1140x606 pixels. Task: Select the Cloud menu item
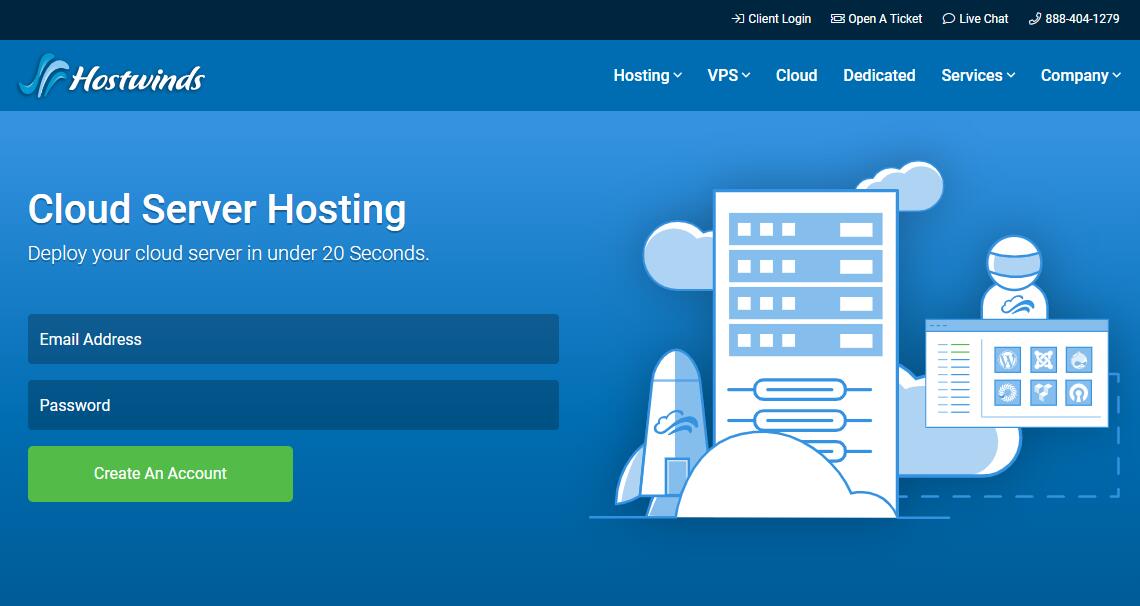pyautogui.click(x=796, y=75)
